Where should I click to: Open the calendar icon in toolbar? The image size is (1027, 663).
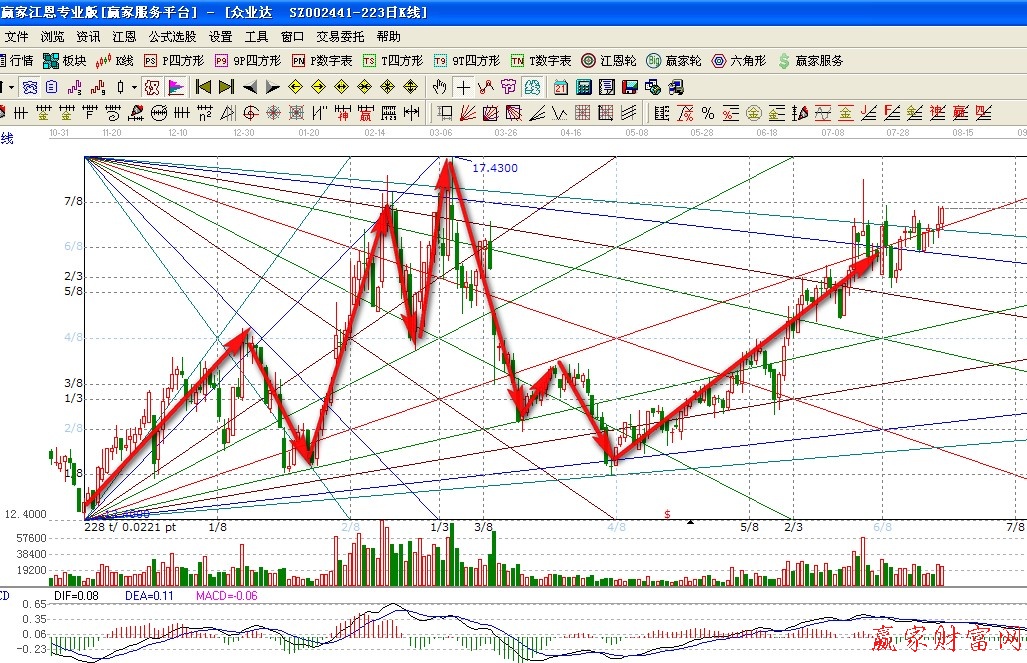561,87
